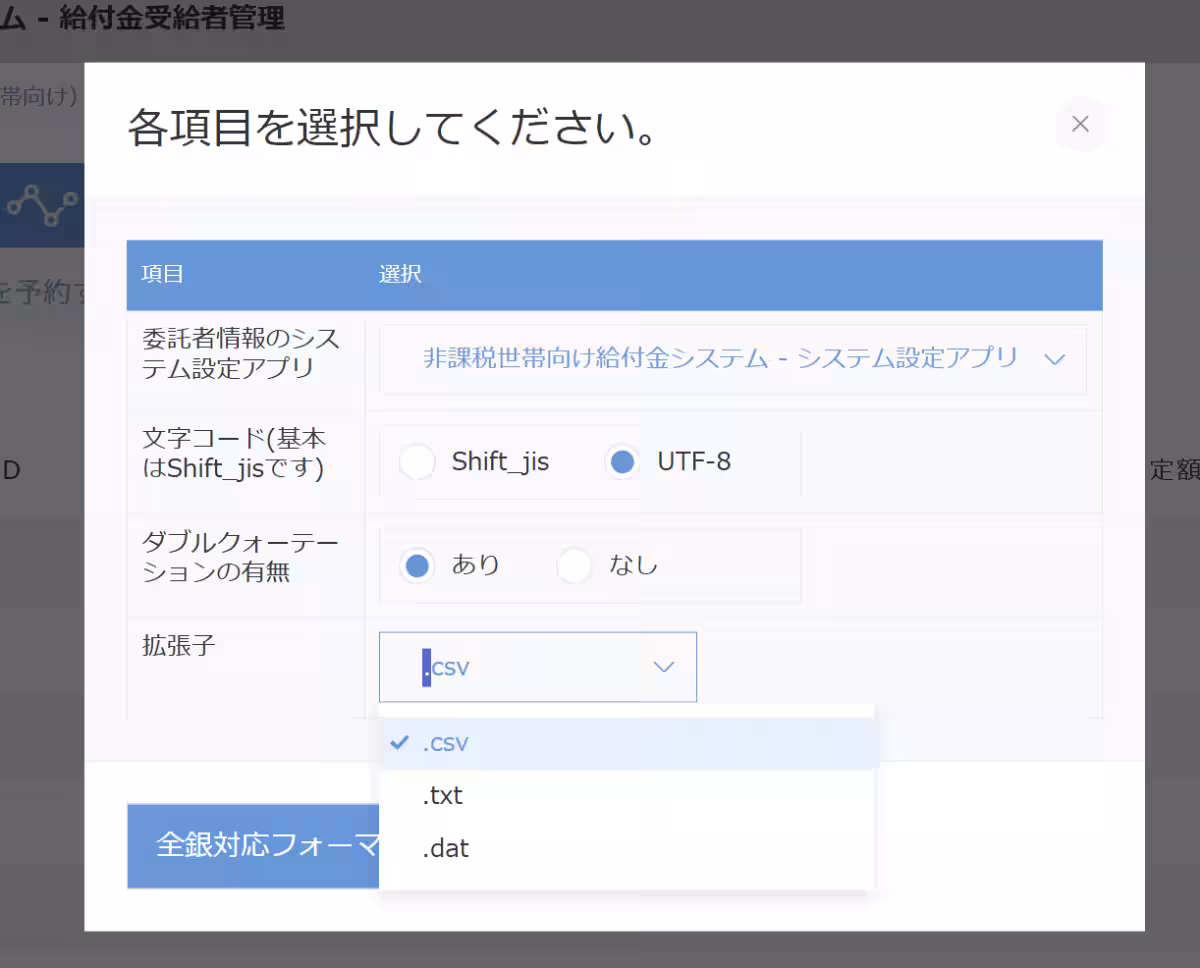This screenshot has width=1200, height=968.
Task: Select .dat from the extension list
Action: 446,848
